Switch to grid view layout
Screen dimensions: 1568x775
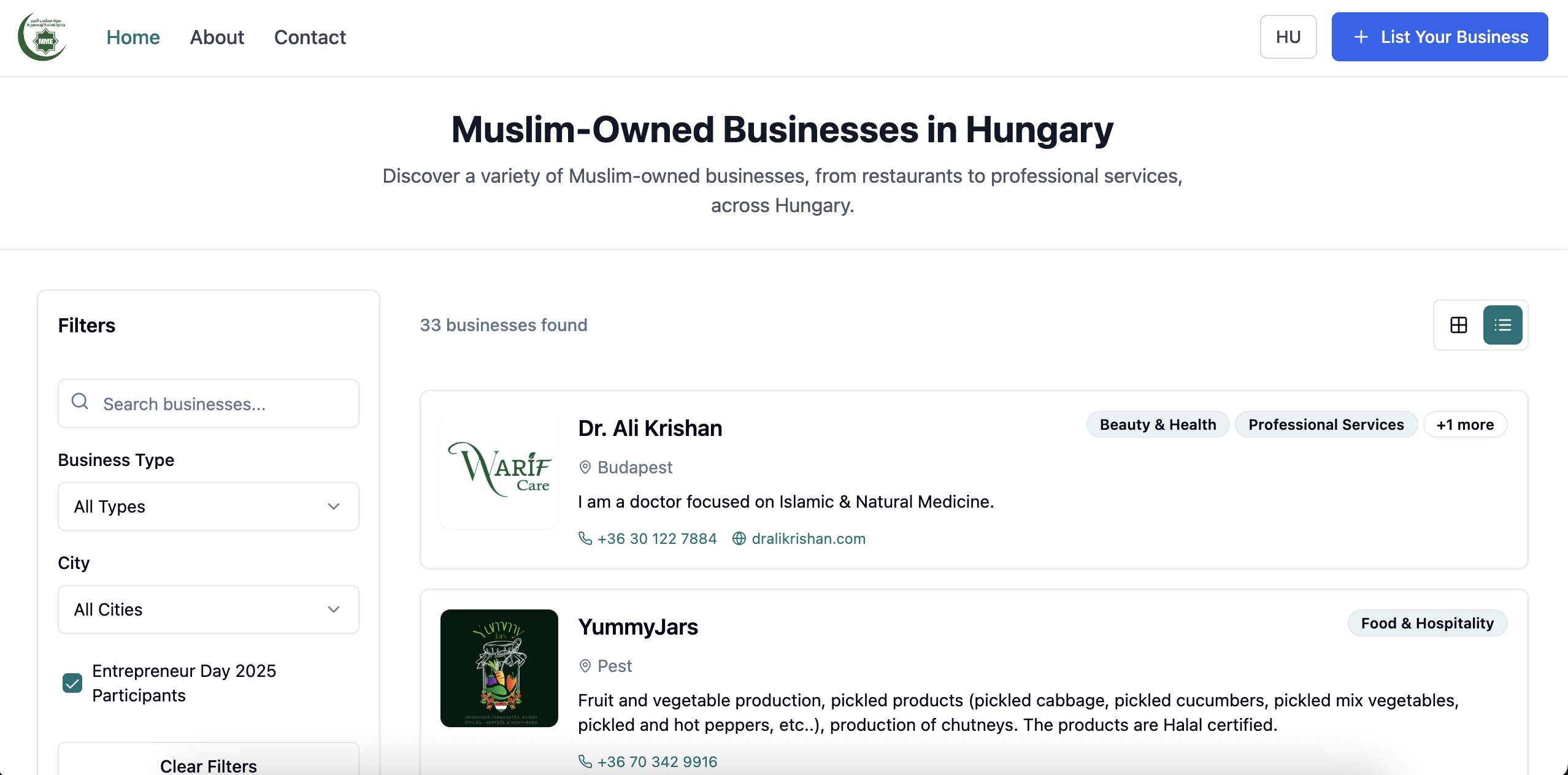click(x=1458, y=325)
